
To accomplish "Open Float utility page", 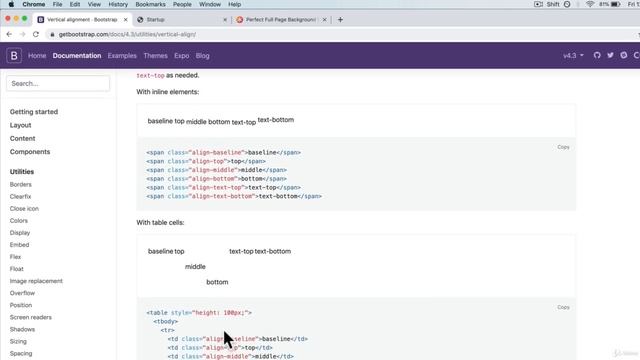I will [x=17, y=269].
